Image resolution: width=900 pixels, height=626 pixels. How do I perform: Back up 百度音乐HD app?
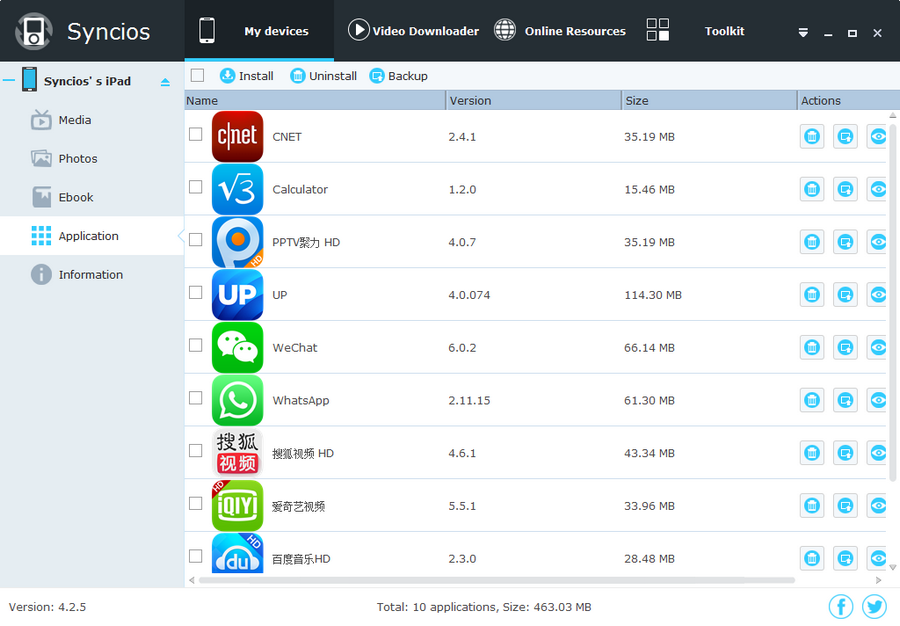tap(845, 558)
